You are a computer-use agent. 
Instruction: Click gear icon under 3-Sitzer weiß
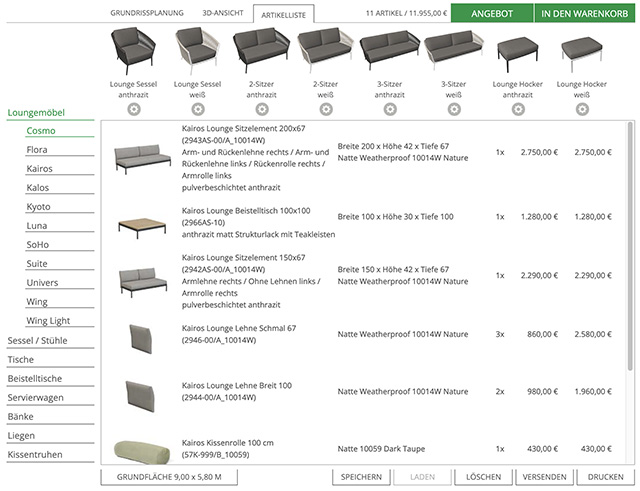(453, 108)
